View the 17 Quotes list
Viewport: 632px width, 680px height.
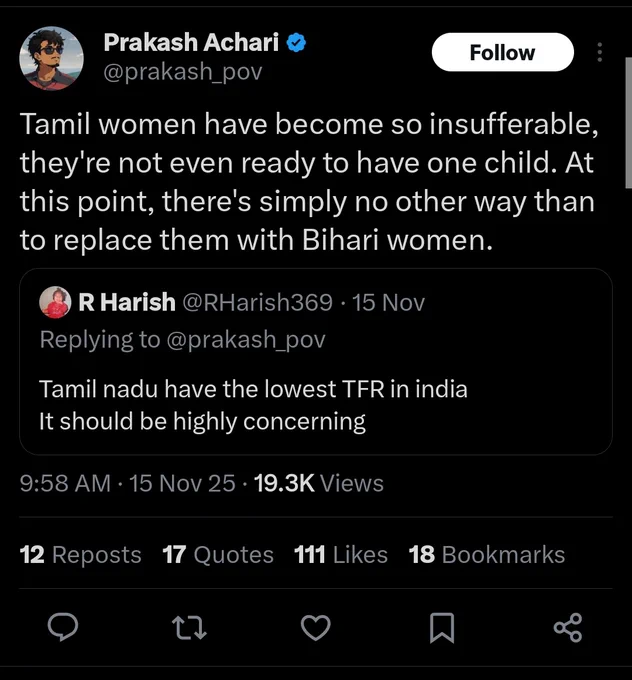coord(218,554)
